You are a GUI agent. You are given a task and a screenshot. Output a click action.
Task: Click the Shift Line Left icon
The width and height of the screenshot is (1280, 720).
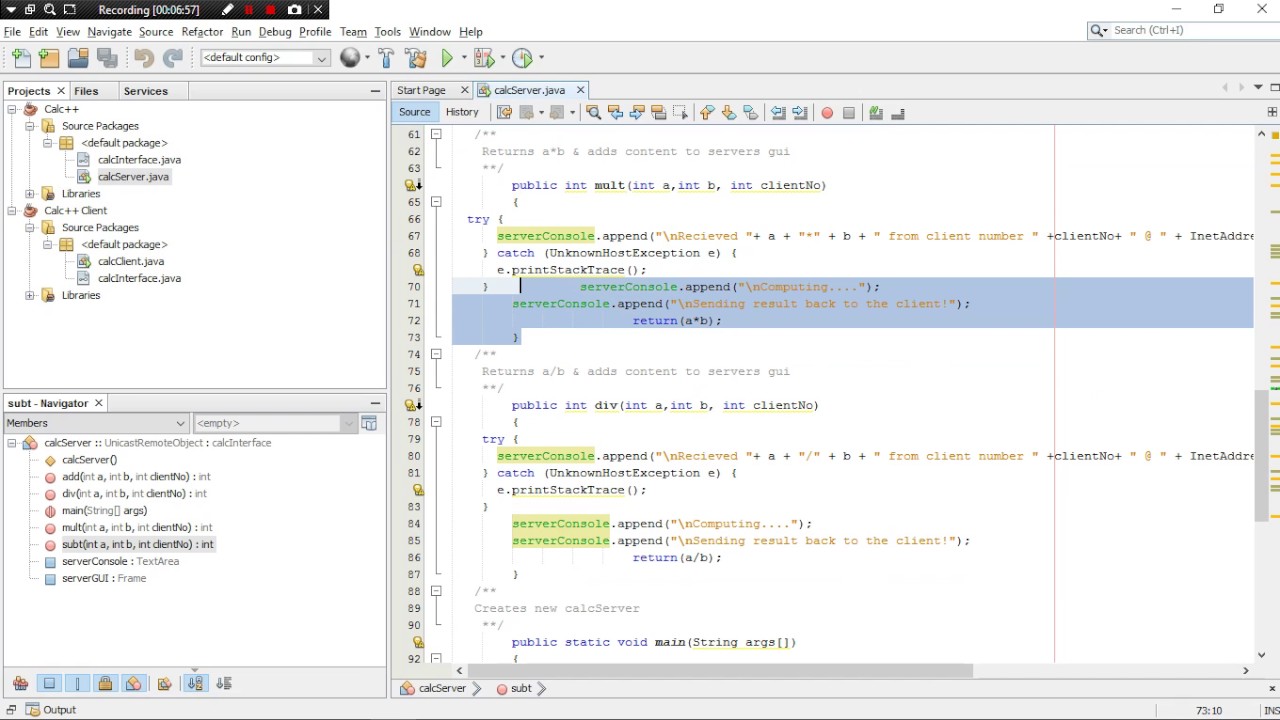(778, 113)
